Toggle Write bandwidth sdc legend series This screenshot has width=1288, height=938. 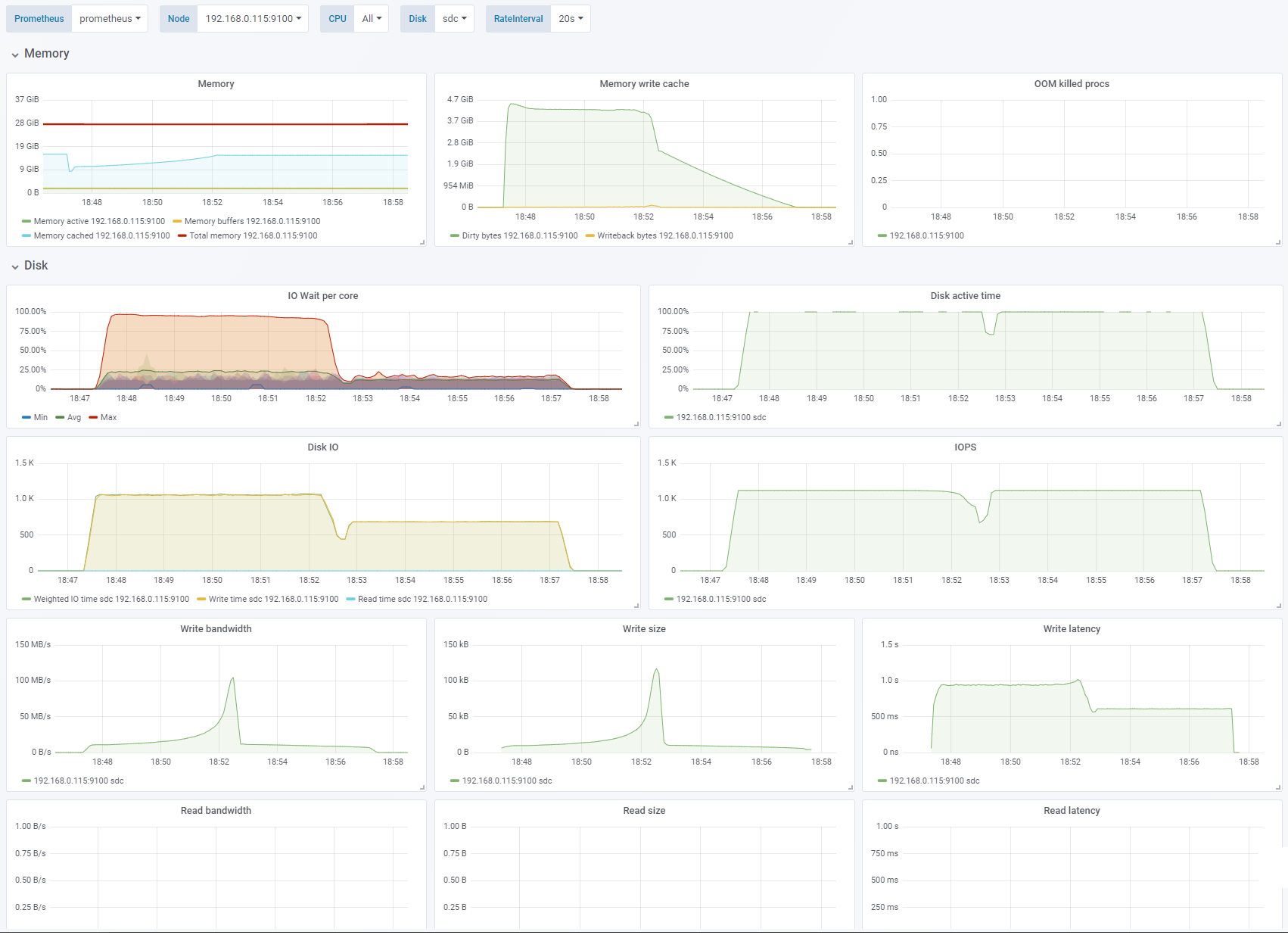tap(79, 781)
